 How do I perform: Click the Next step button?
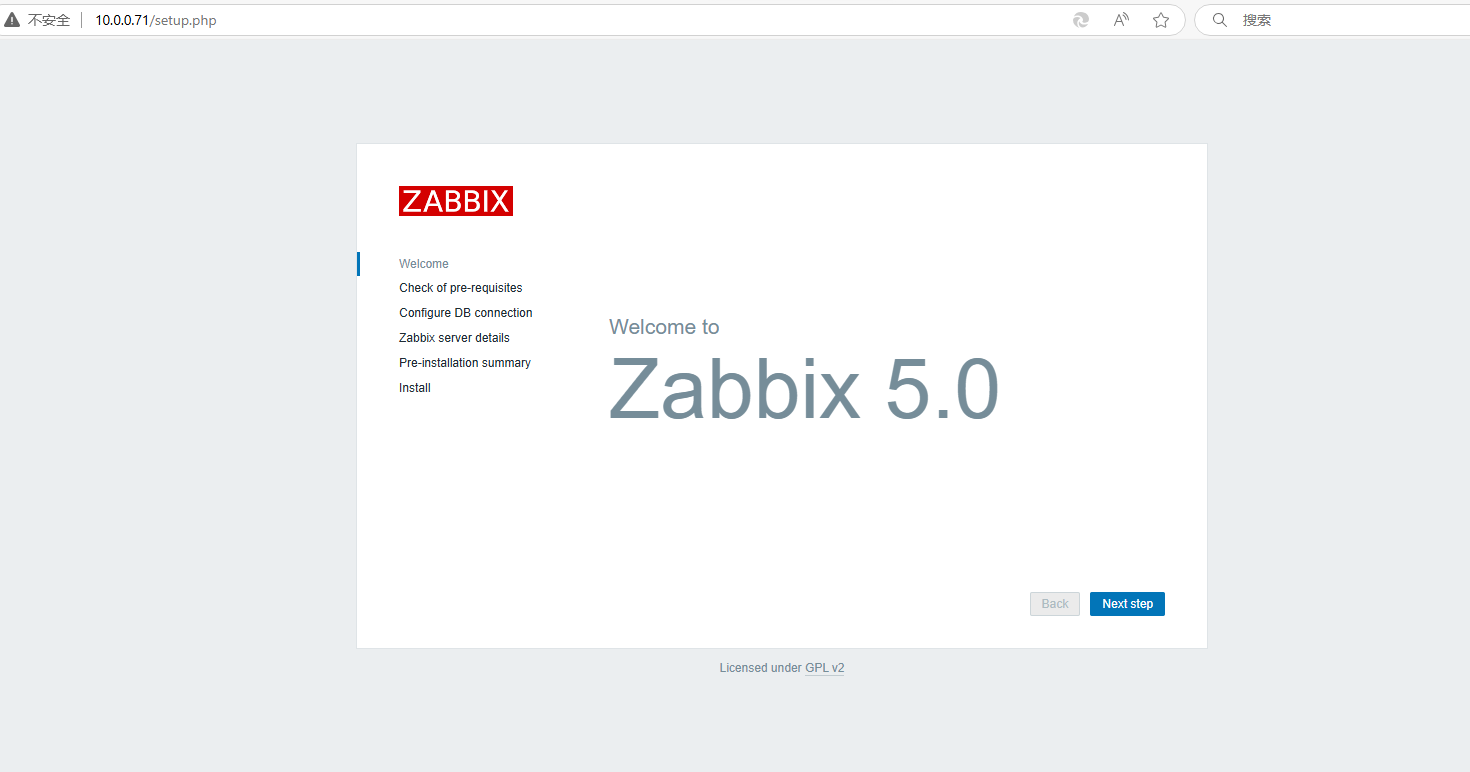click(x=1127, y=604)
